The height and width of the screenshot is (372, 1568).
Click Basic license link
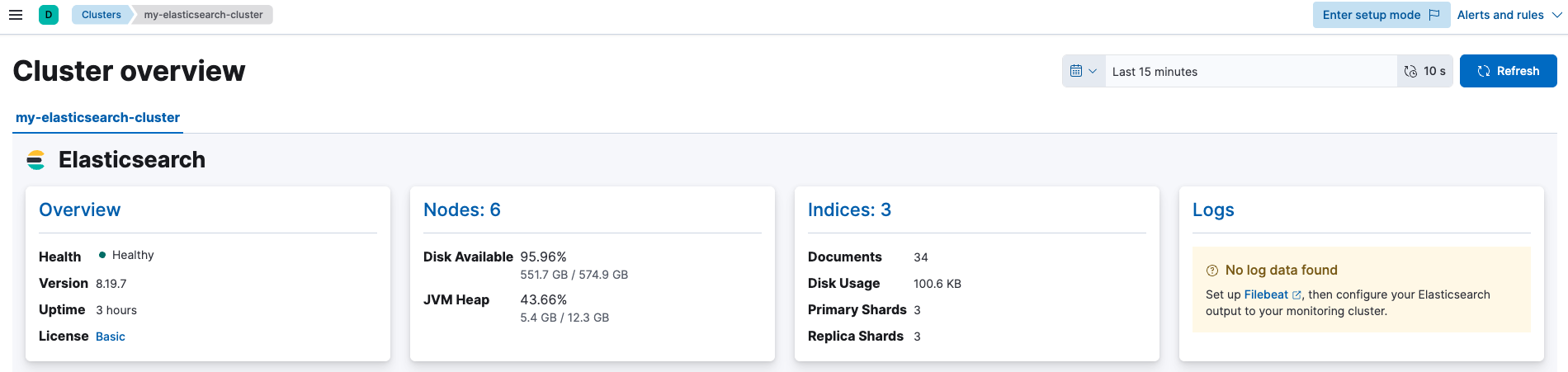pos(111,337)
